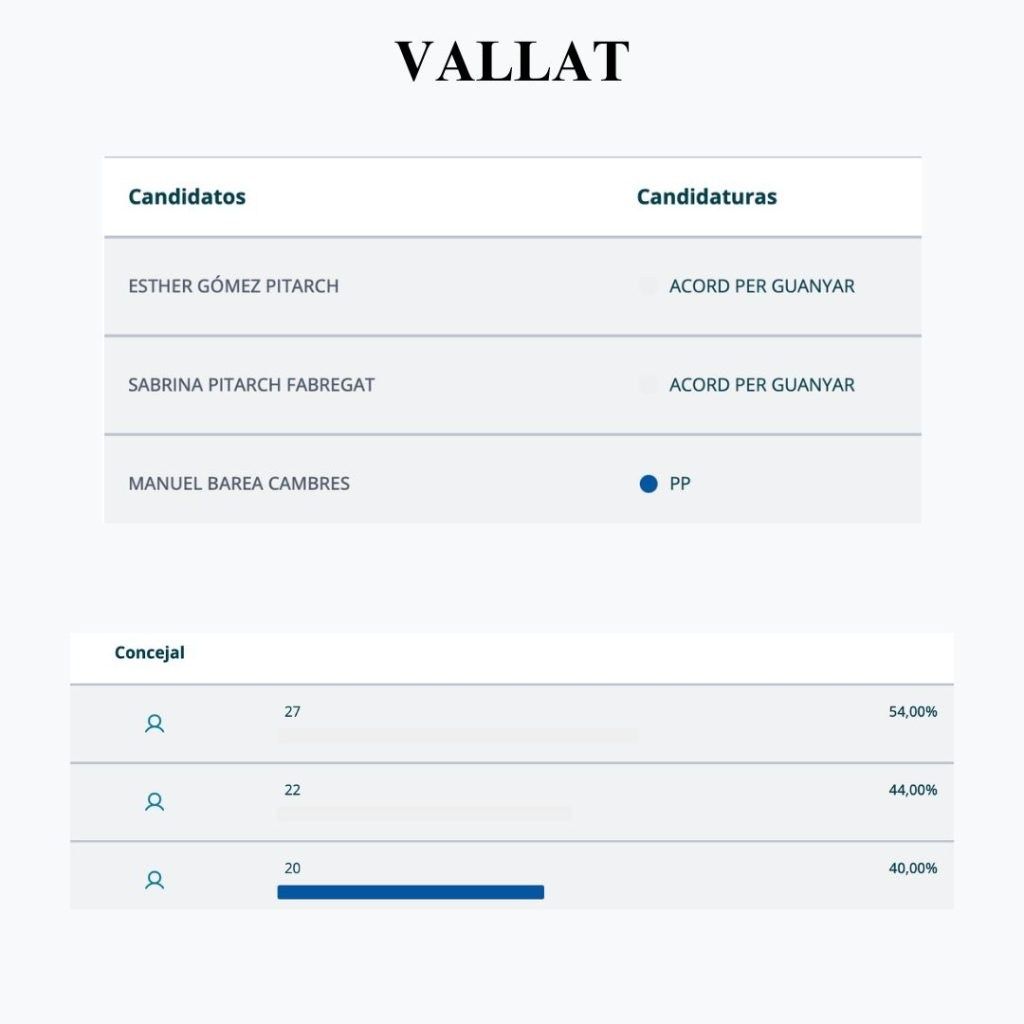The width and height of the screenshot is (1024, 1024).
Task: Click the VALLAT title heading
Action: click(512, 62)
